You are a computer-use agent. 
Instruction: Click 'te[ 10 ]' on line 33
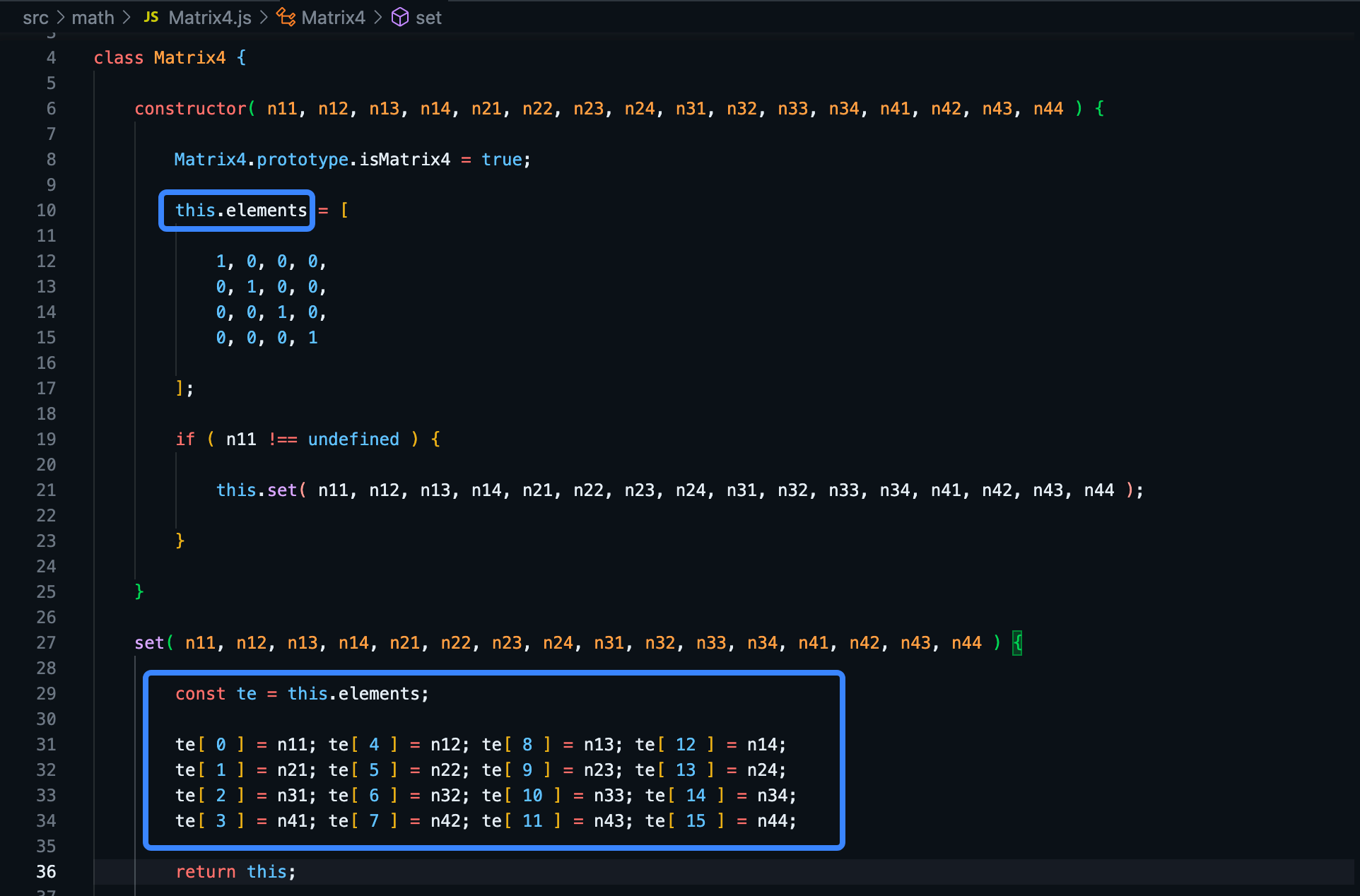point(522,796)
